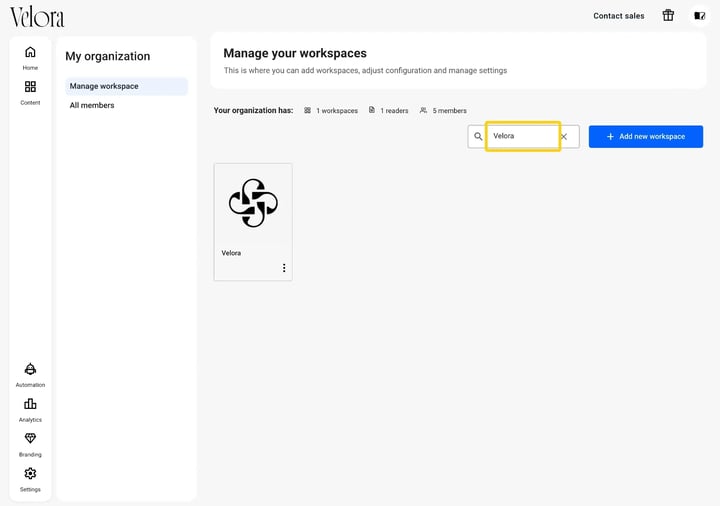The width and height of the screenshot is (720, 506).
Task: Click Add new workspace button
Action: (646, 136)
